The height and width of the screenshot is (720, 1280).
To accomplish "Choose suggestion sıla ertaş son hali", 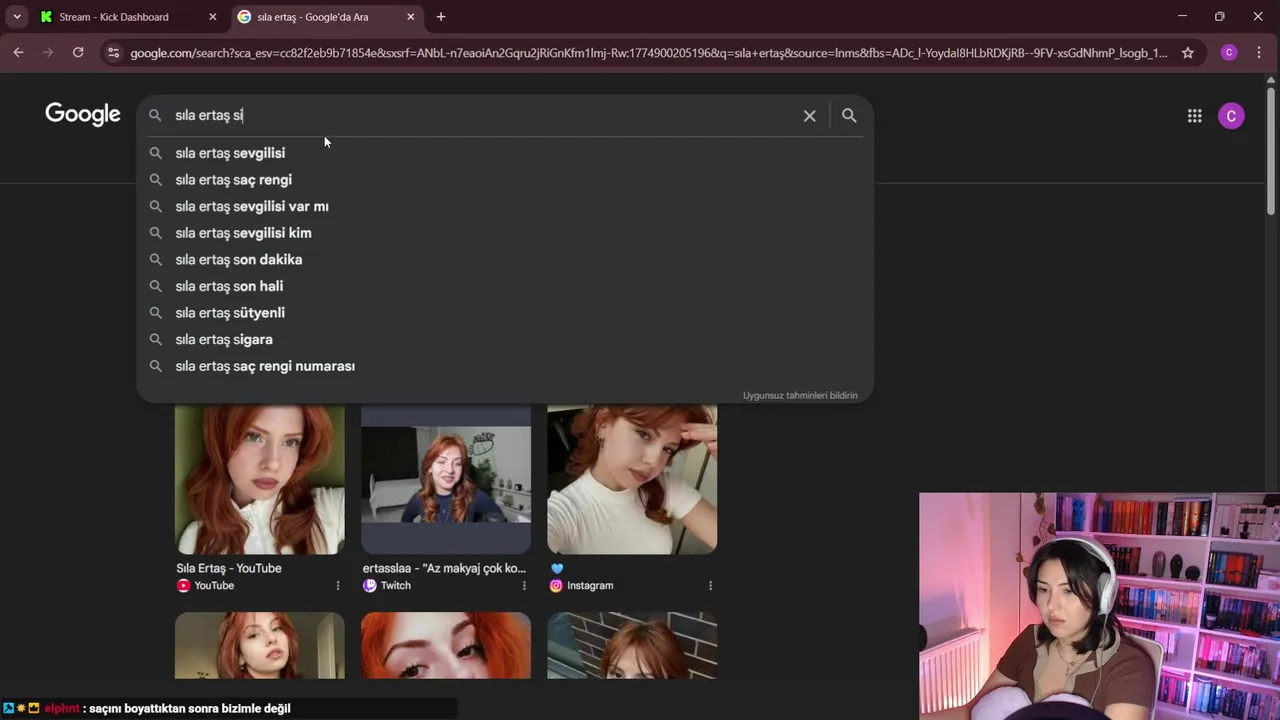I will (x=505, y=286).
